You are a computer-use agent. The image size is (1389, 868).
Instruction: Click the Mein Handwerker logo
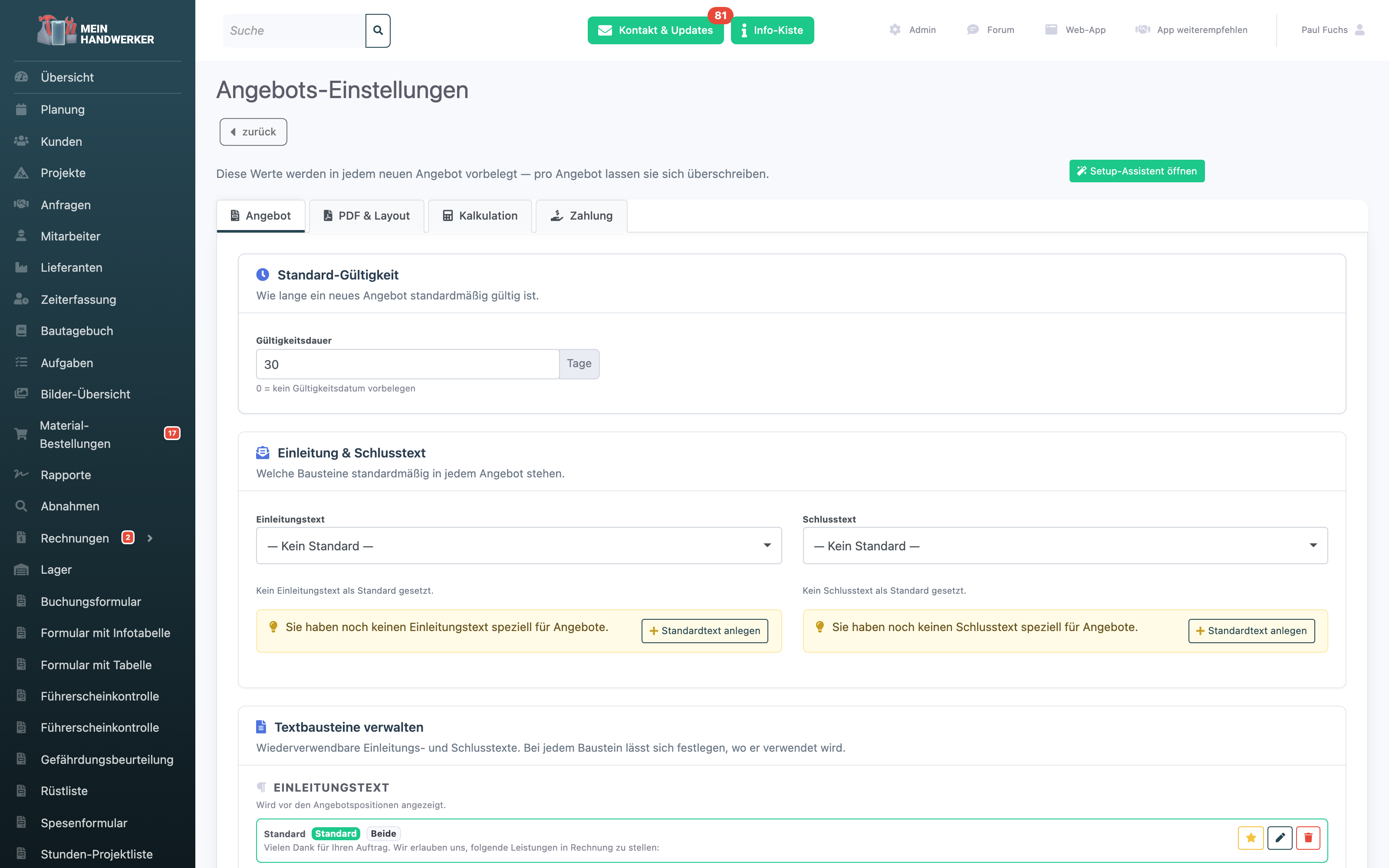[x=96, y=30]
